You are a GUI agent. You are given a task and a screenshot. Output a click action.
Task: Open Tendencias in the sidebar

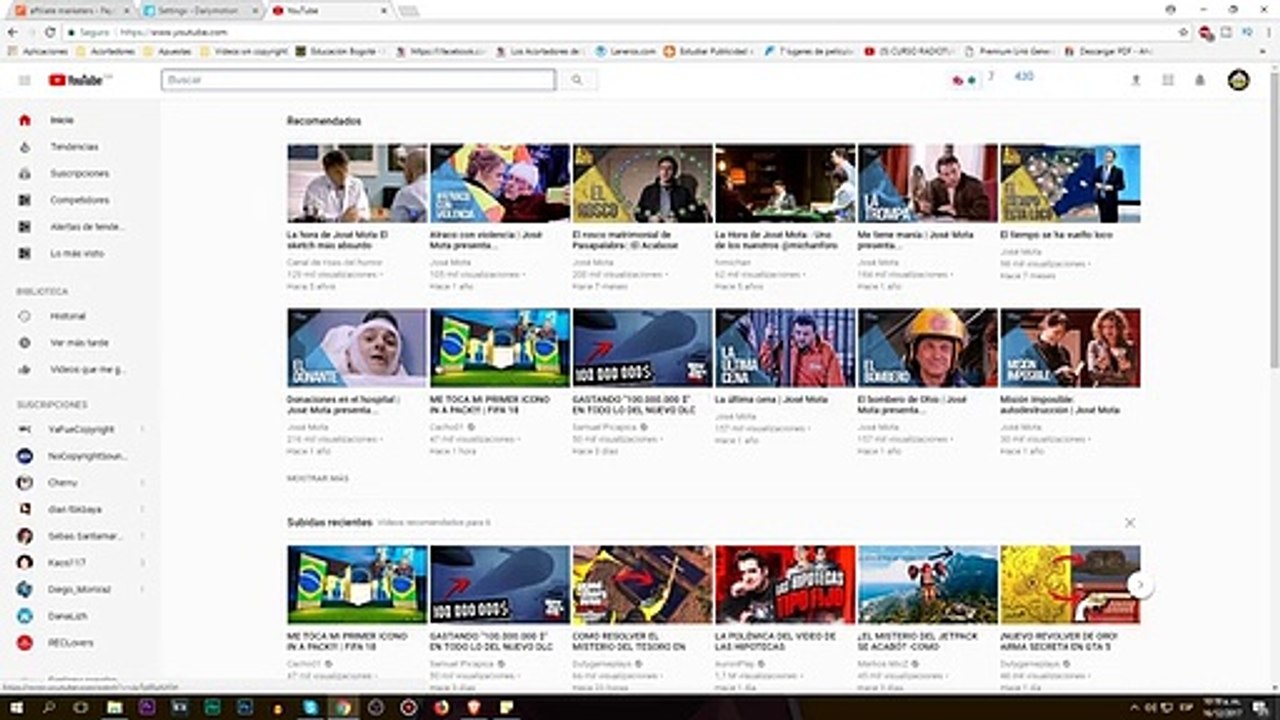pyautogui.click(x=80, y=147)
